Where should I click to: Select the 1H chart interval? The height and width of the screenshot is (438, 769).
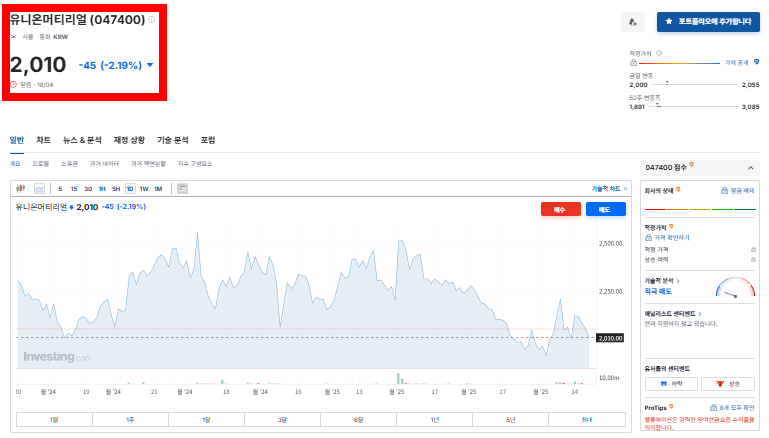(x=102, y=189)
